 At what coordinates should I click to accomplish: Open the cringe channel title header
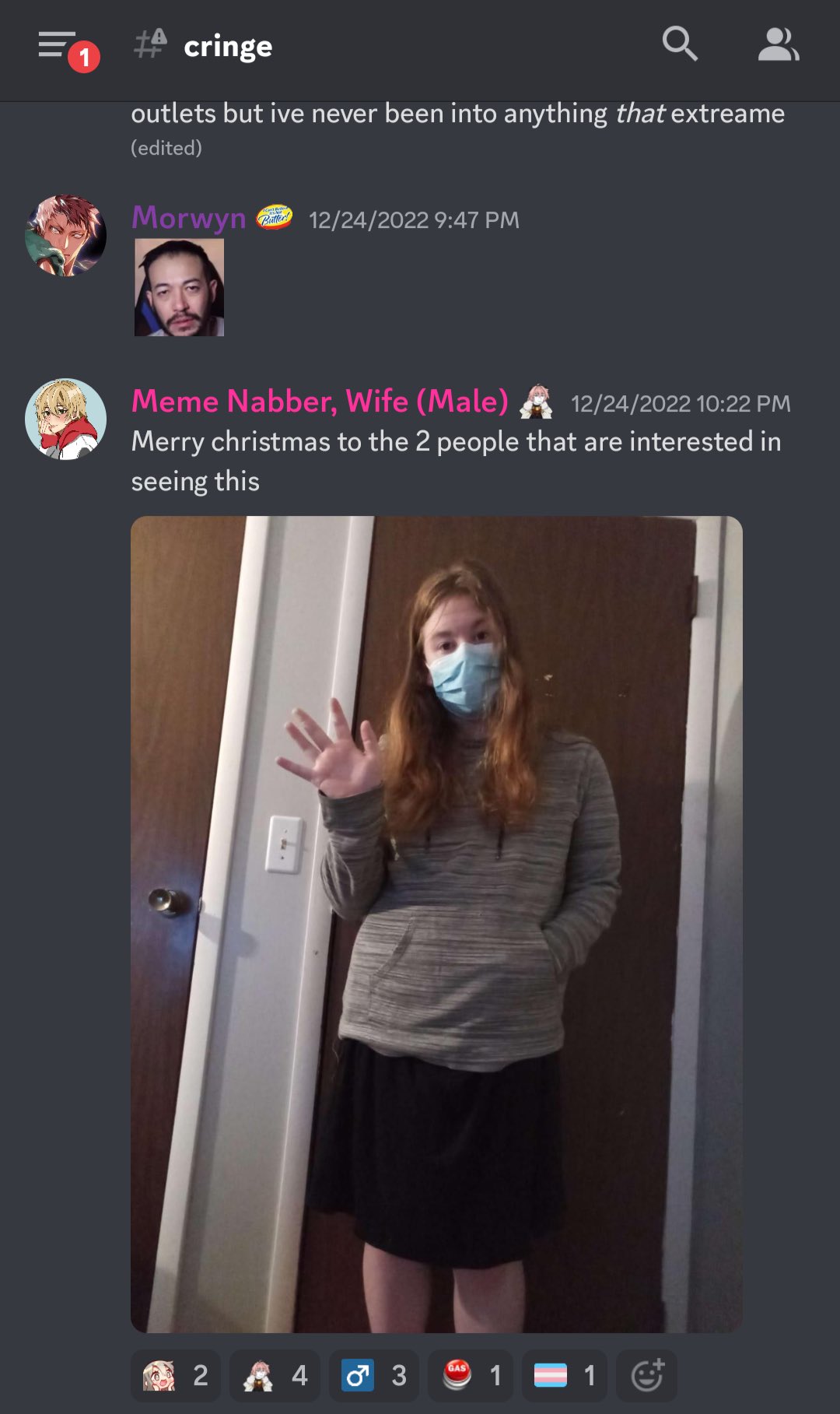click(x=228, y=47)
